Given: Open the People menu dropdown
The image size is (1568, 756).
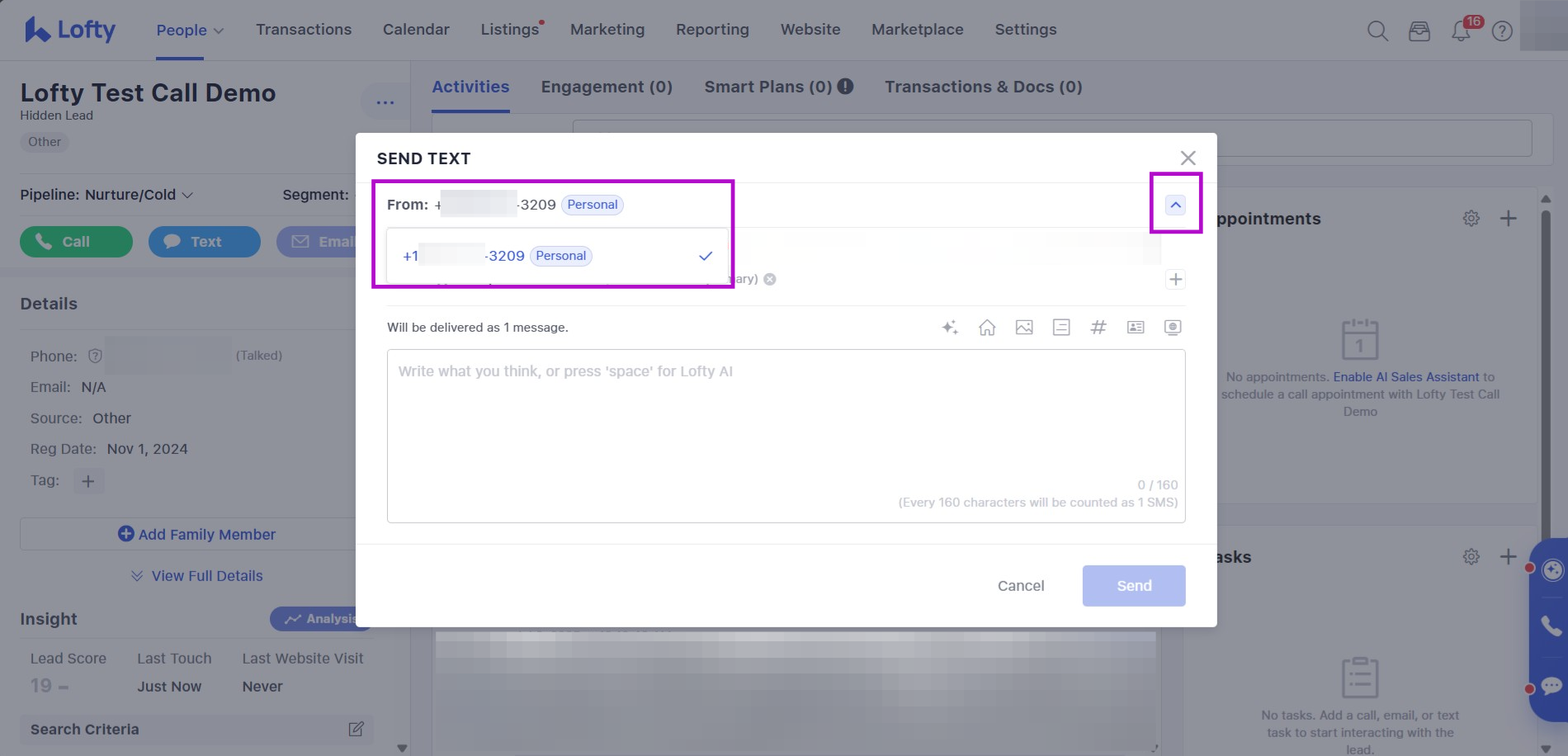Looking at the screenshot, I should (190, 30).
